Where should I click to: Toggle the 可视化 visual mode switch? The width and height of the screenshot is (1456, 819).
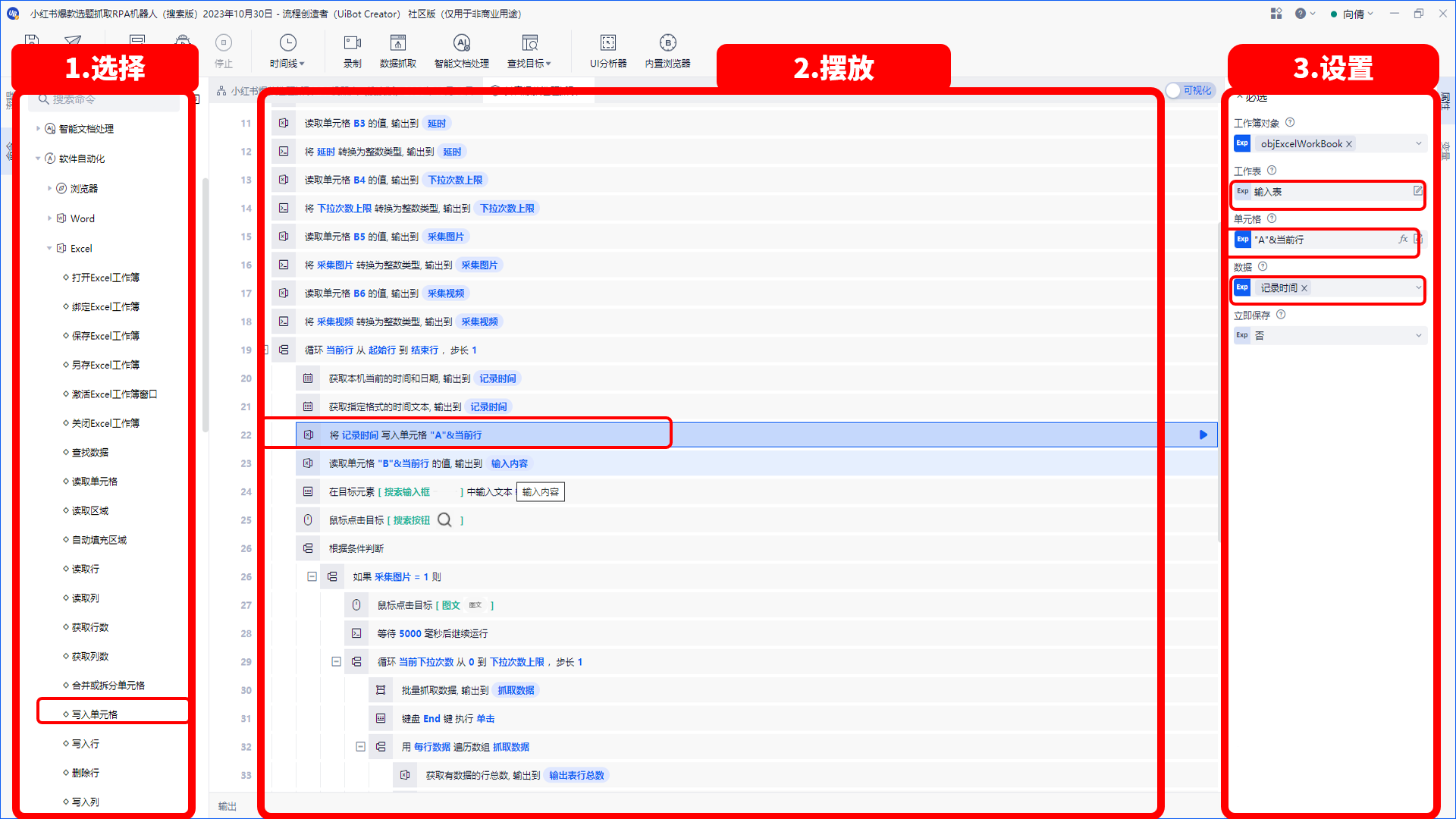tap(1189, 90)
